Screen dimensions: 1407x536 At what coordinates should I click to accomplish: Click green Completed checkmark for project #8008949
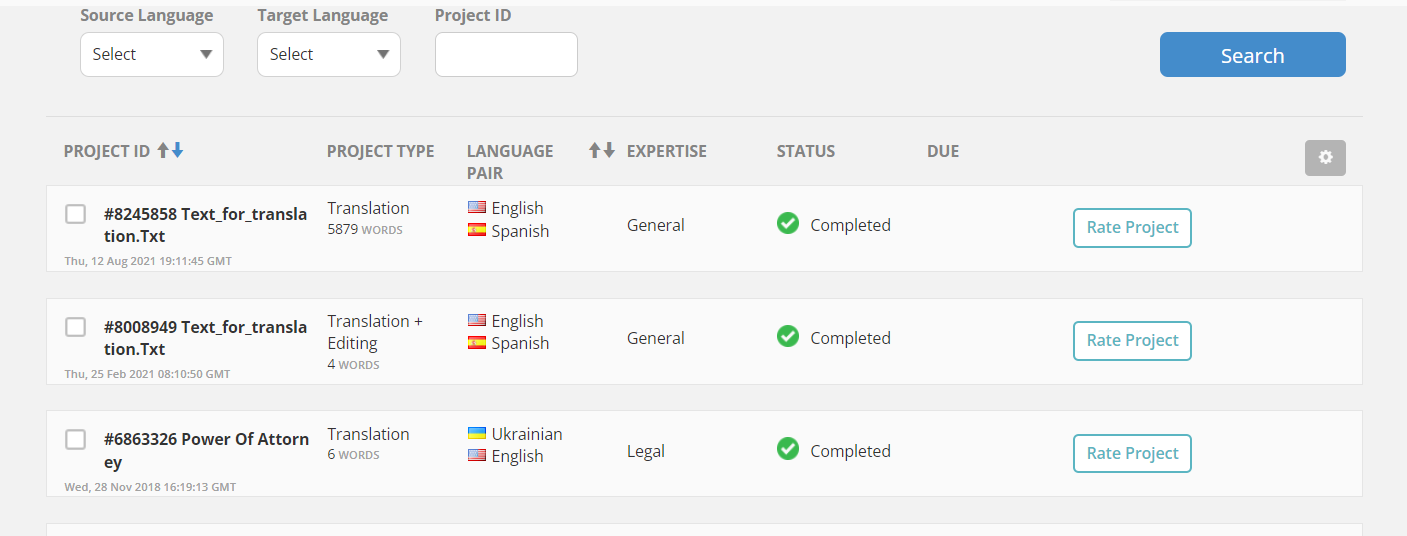pyautogui.click(x=788, y=337)
